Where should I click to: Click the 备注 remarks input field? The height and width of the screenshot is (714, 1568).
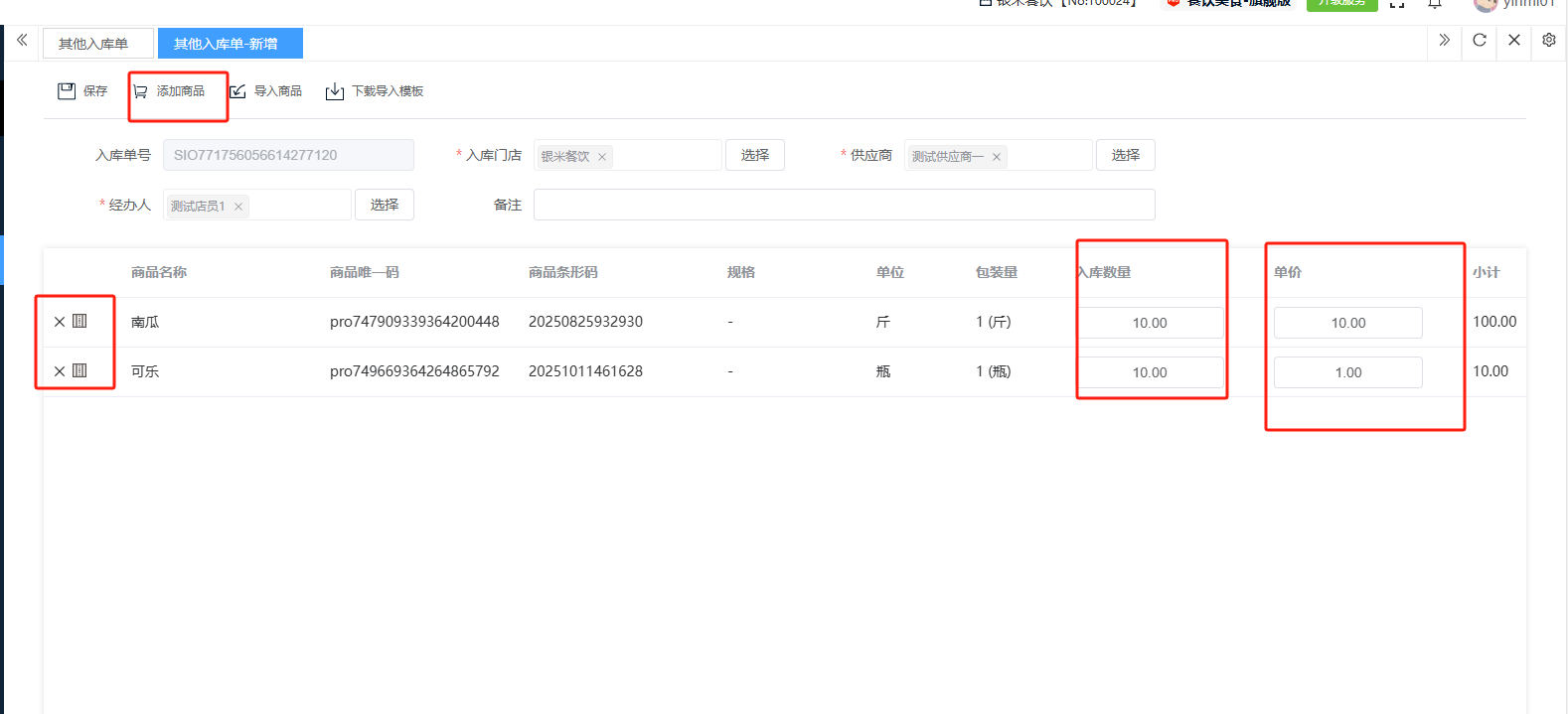point(844,205)
